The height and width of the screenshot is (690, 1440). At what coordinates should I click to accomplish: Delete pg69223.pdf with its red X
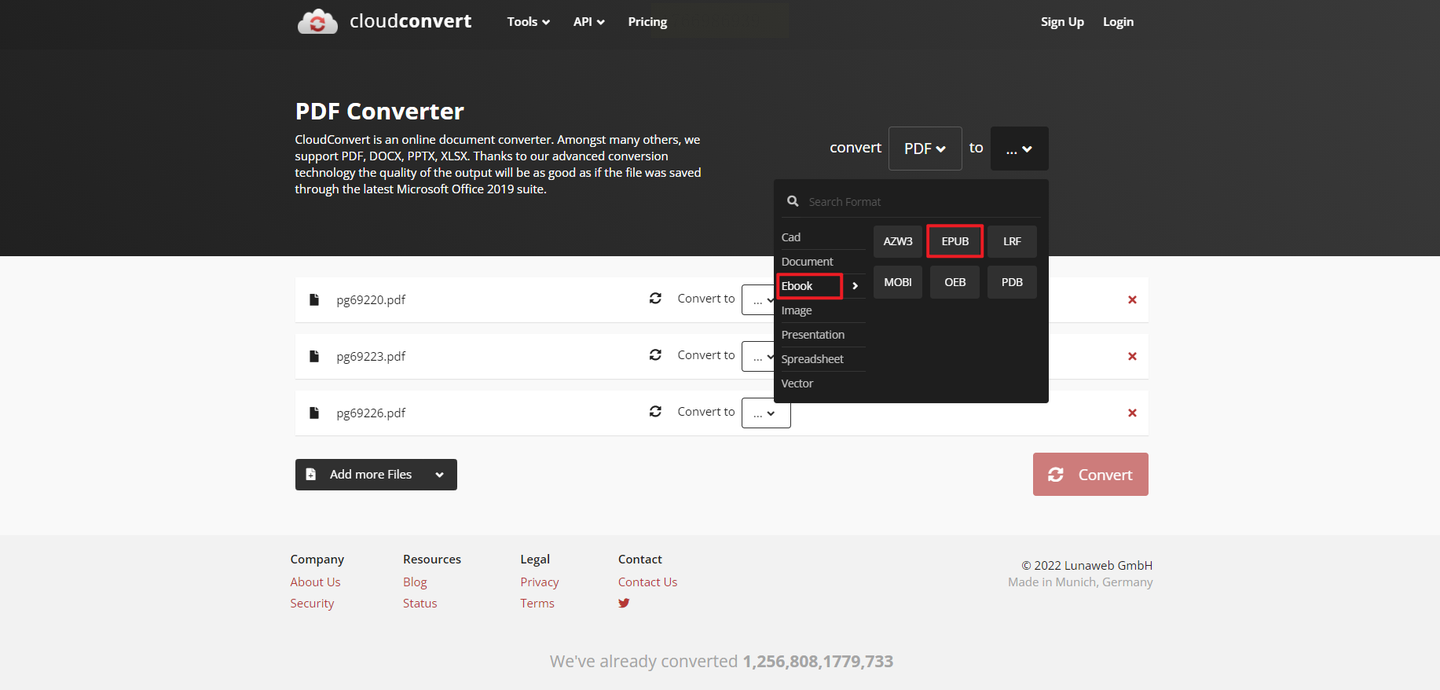tap(1132, 357)
